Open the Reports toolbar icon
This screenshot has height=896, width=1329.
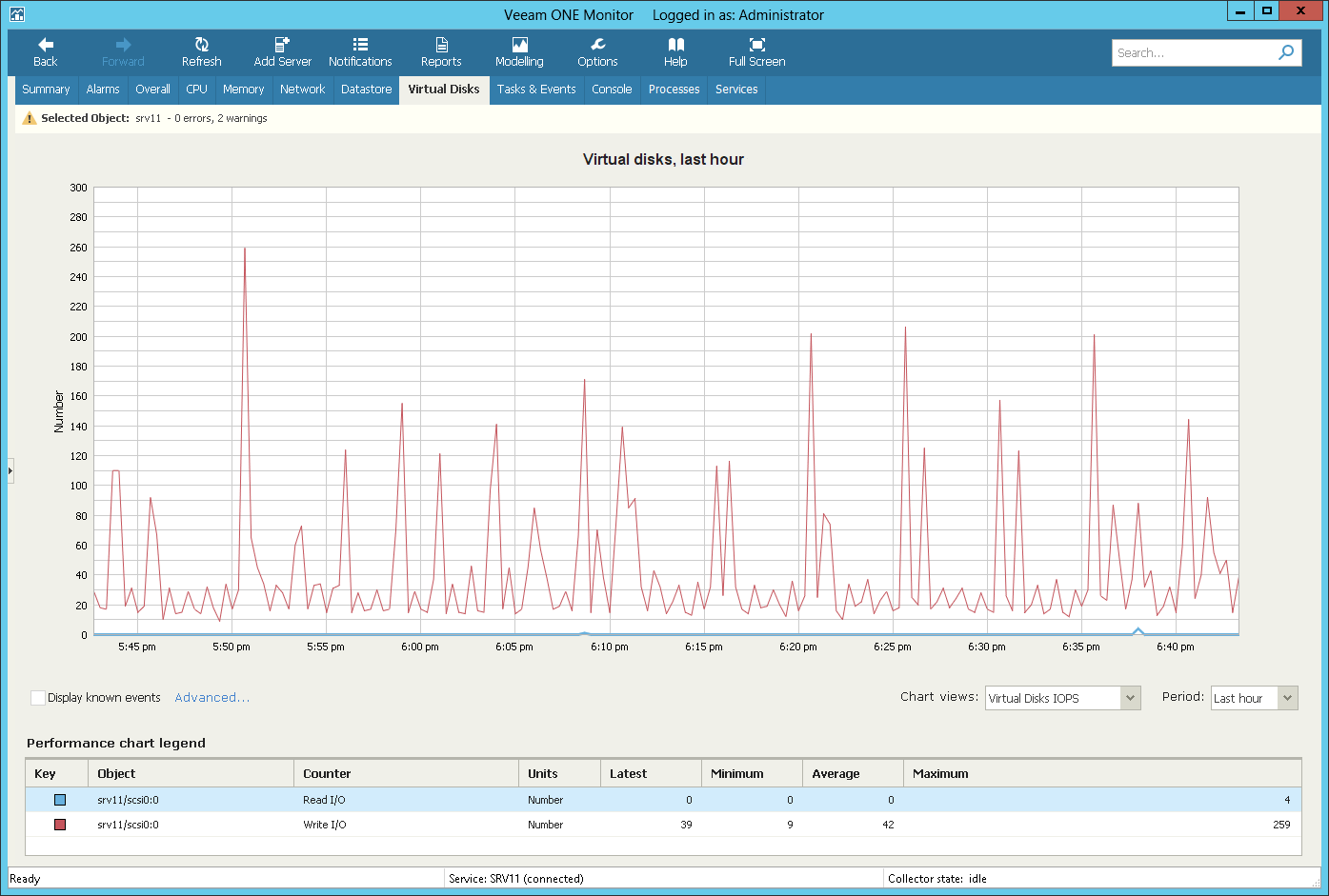click(441, 45)
